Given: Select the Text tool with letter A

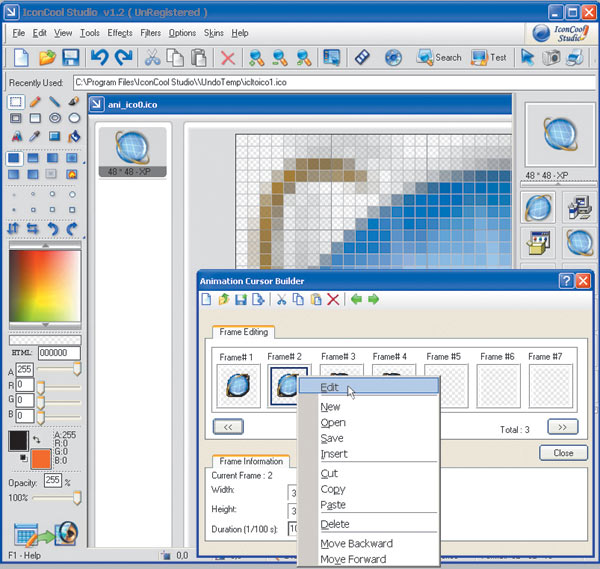Looking at the screenshot, I should [x=16, y=136].
